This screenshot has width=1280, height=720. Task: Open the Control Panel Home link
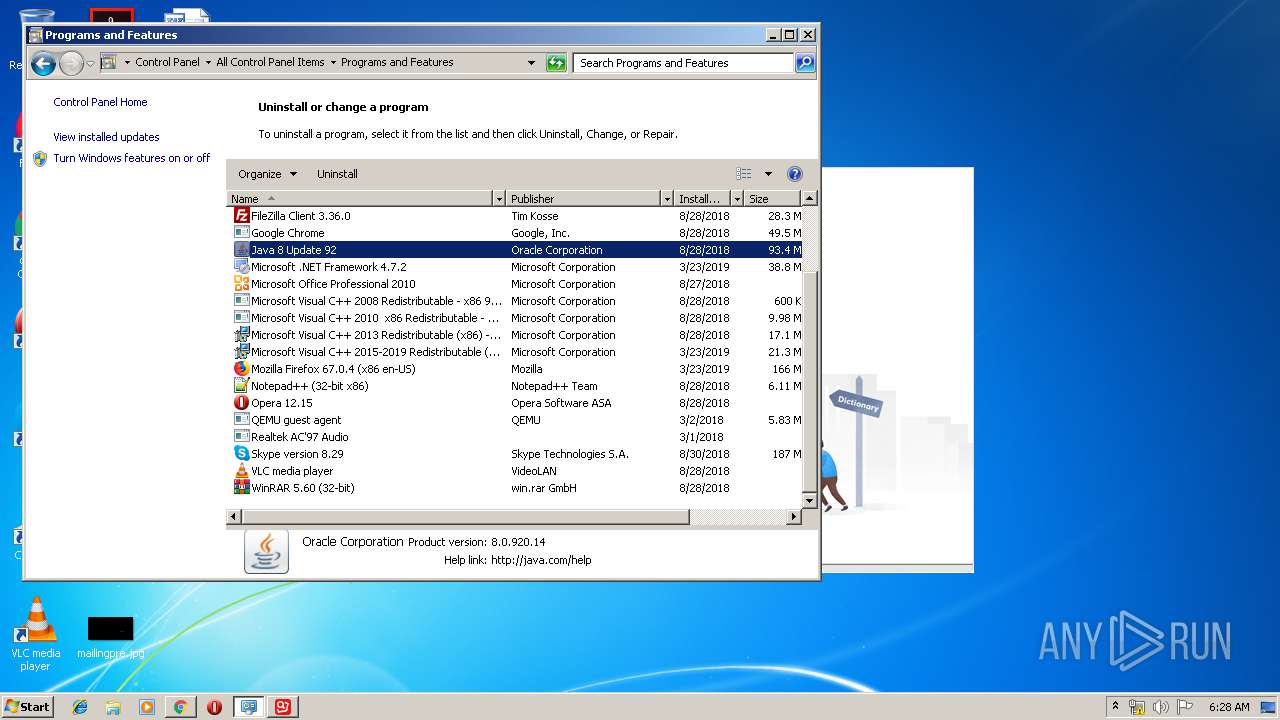click(100, 102)
